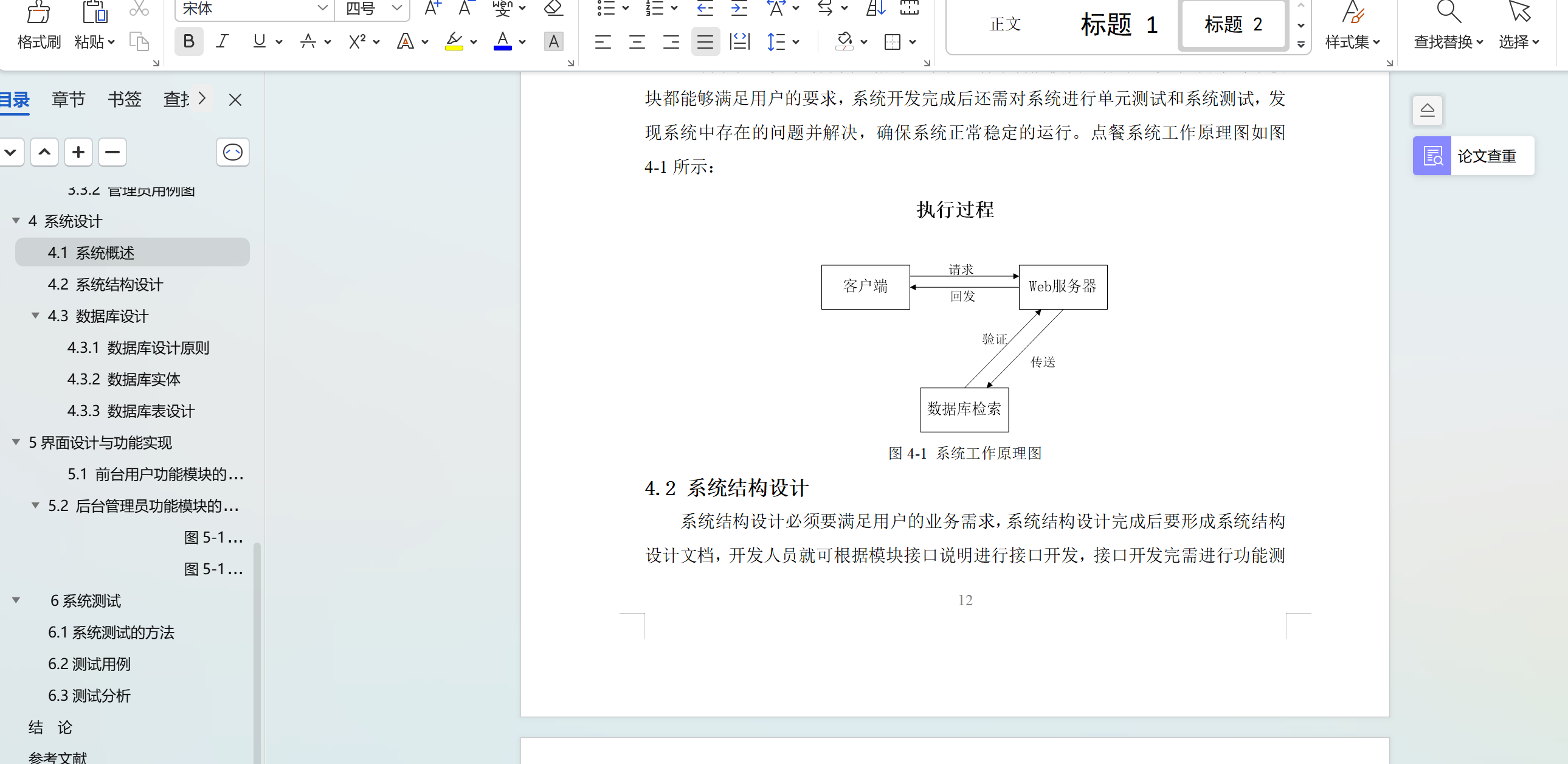Select the 标题 1 style

[x=1119, y=24]
